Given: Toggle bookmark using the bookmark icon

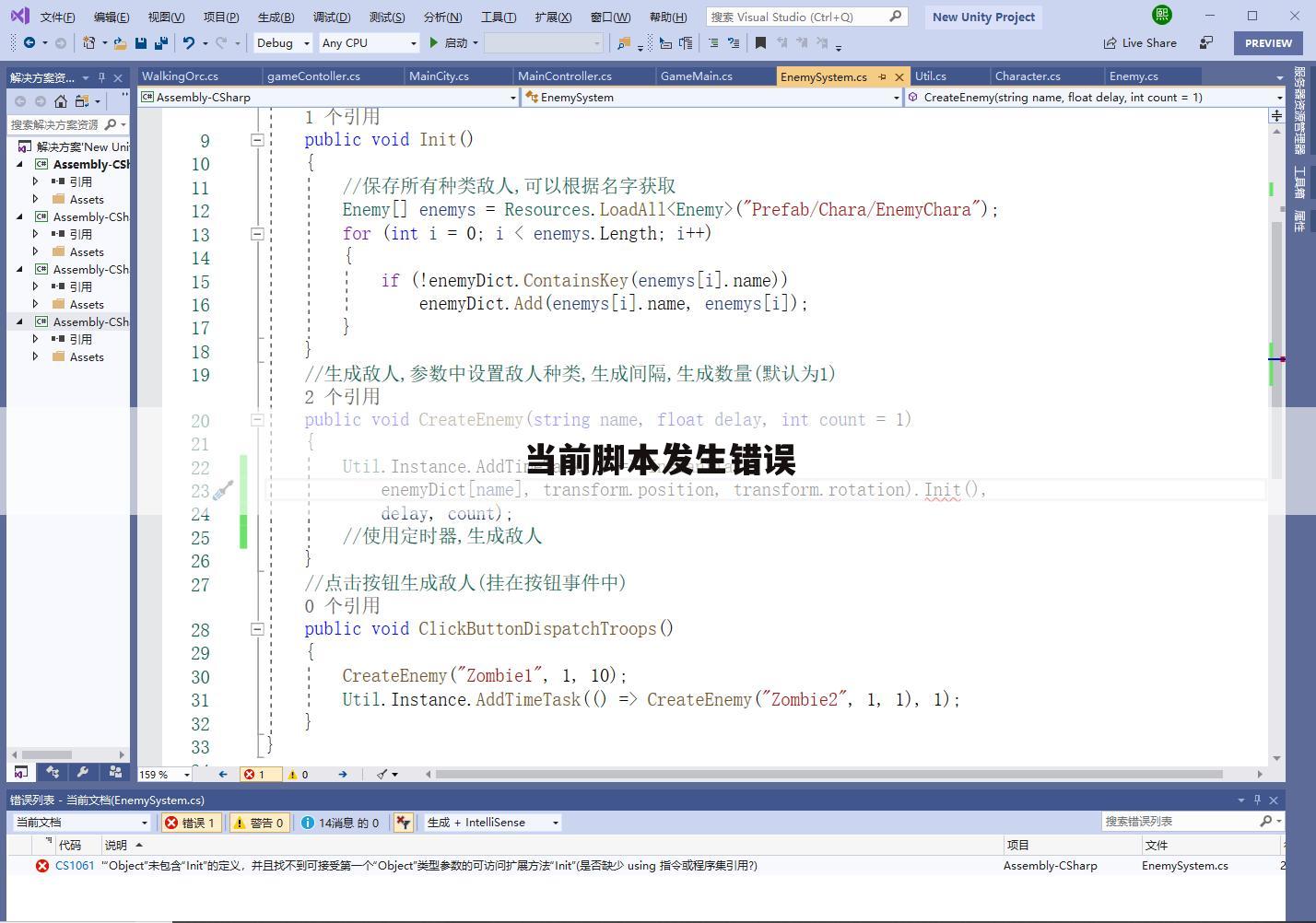Looking at the screenshot, I should pos(760,42).
